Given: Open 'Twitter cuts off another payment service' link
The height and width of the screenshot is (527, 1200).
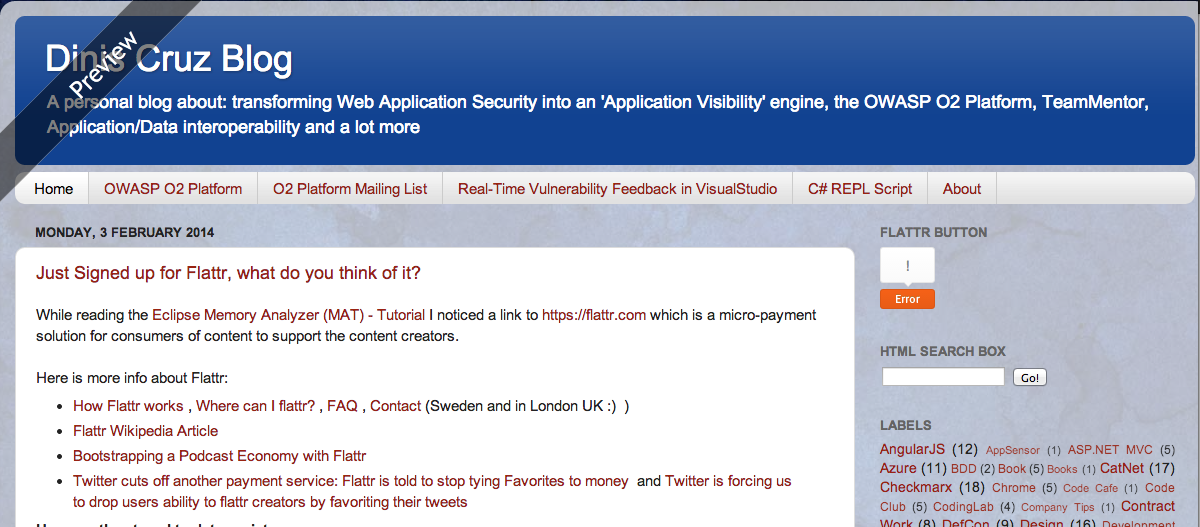Looking at the screenshot, I should (x=351, y=481).
